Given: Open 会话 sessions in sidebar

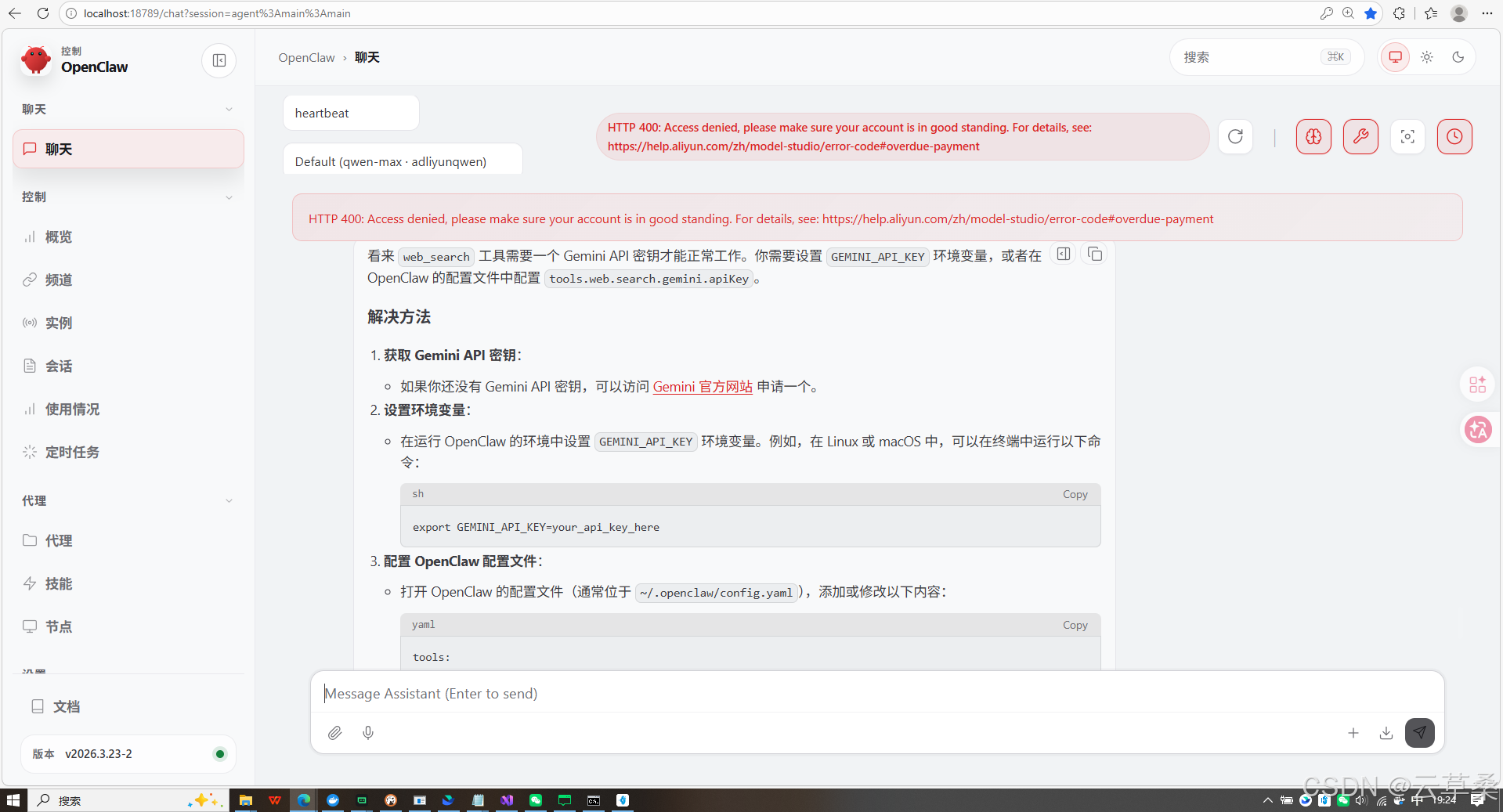Looking at the screenshot, I should (x=128, y=366).
